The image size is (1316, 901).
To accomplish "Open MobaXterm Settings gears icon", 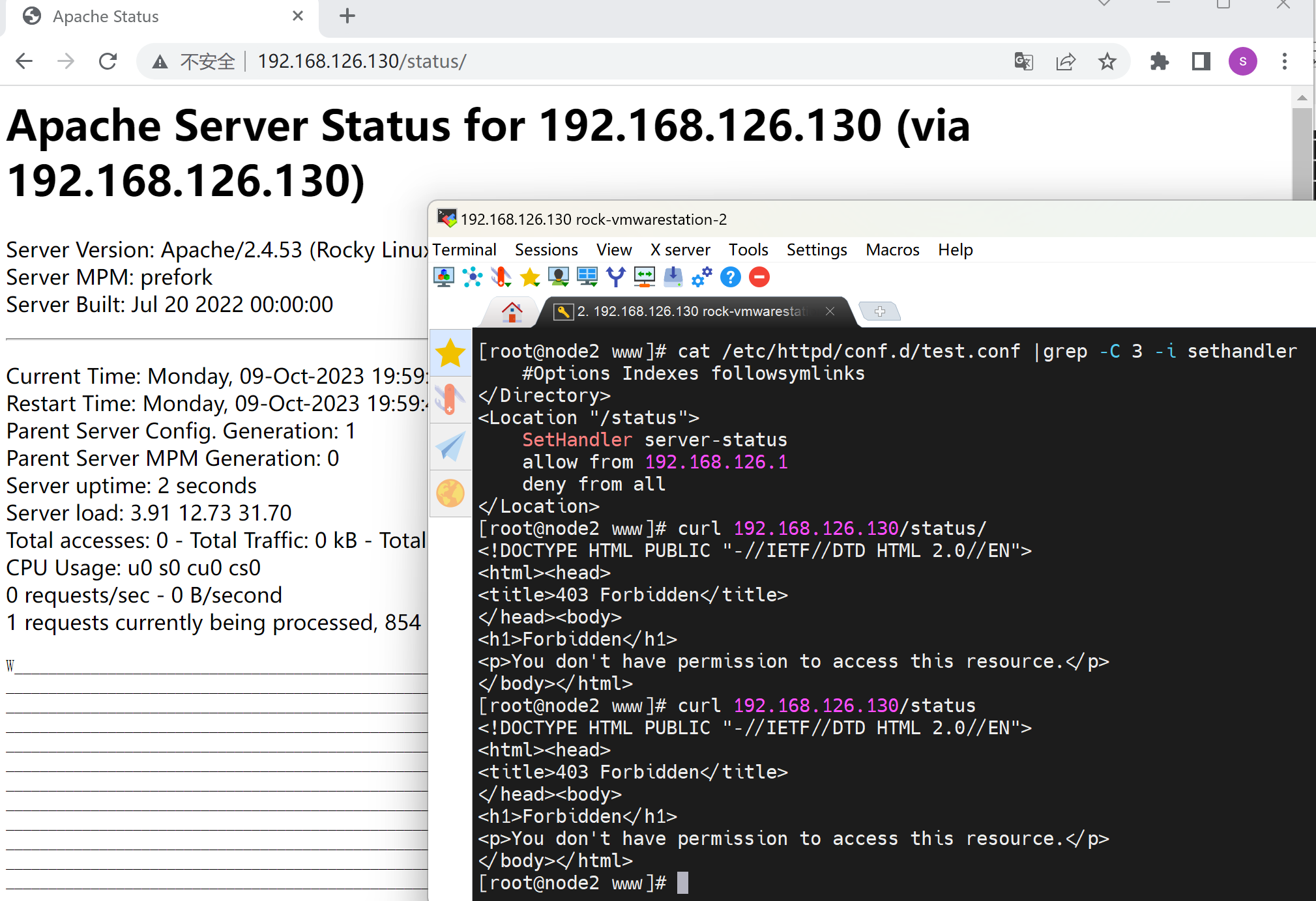I will (701, 278).
